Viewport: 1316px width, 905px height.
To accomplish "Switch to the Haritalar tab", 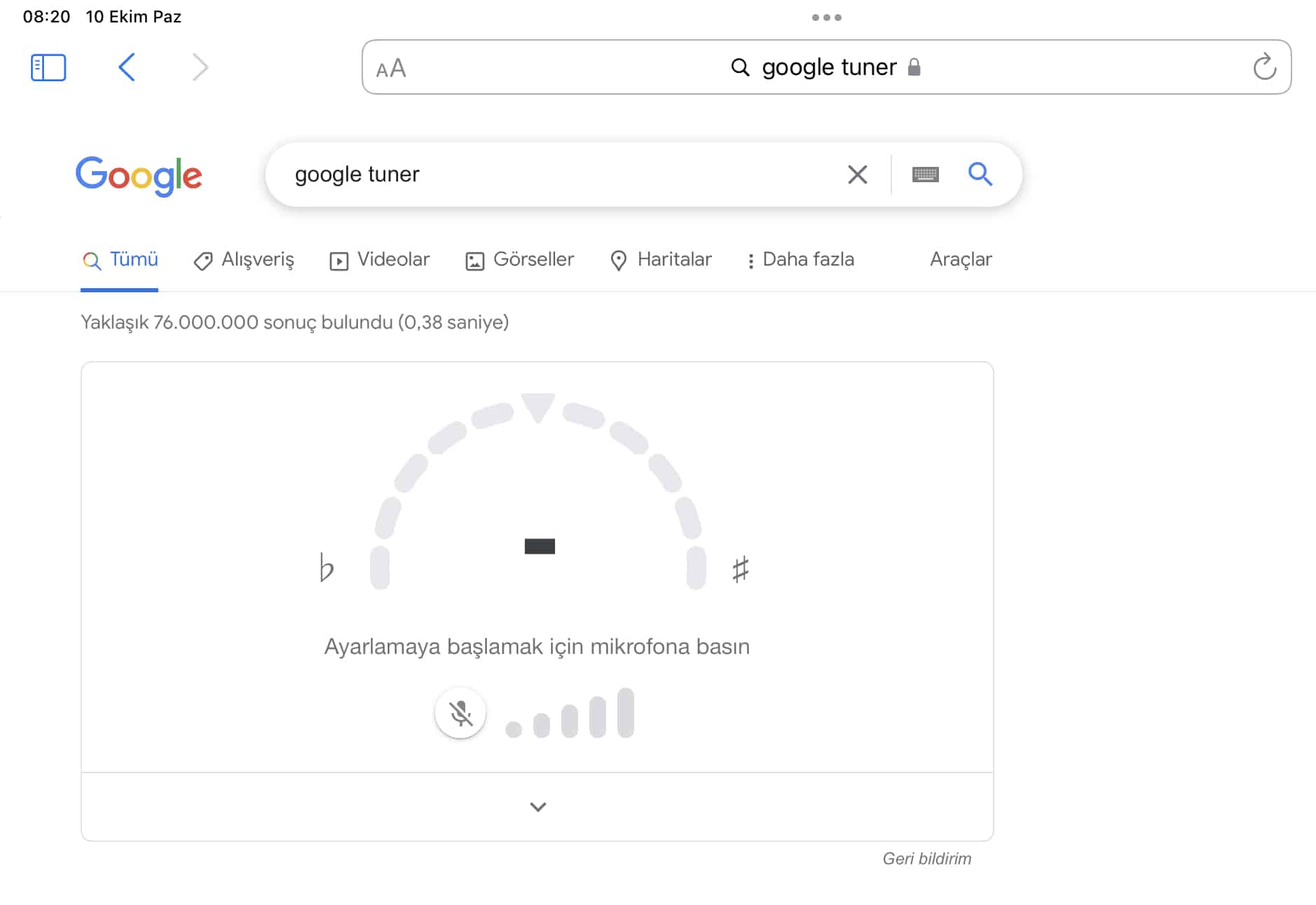I will (x=661, y=259).
